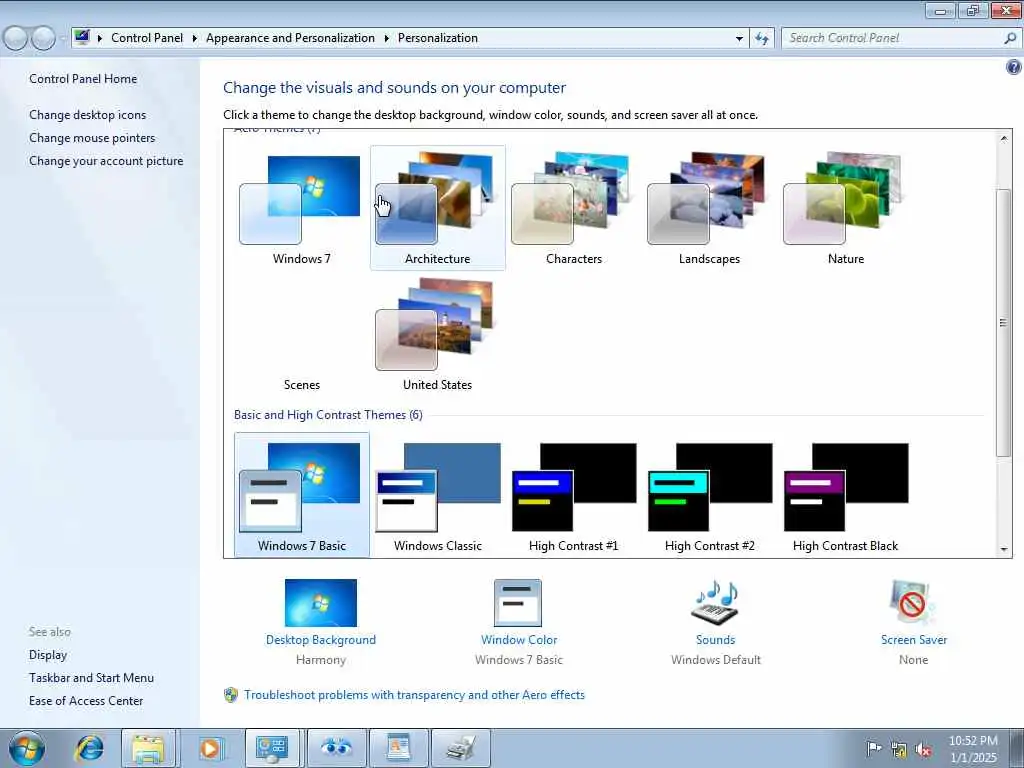Choose the United States theme
This screenshot has width=1024, height=768.
437,334
